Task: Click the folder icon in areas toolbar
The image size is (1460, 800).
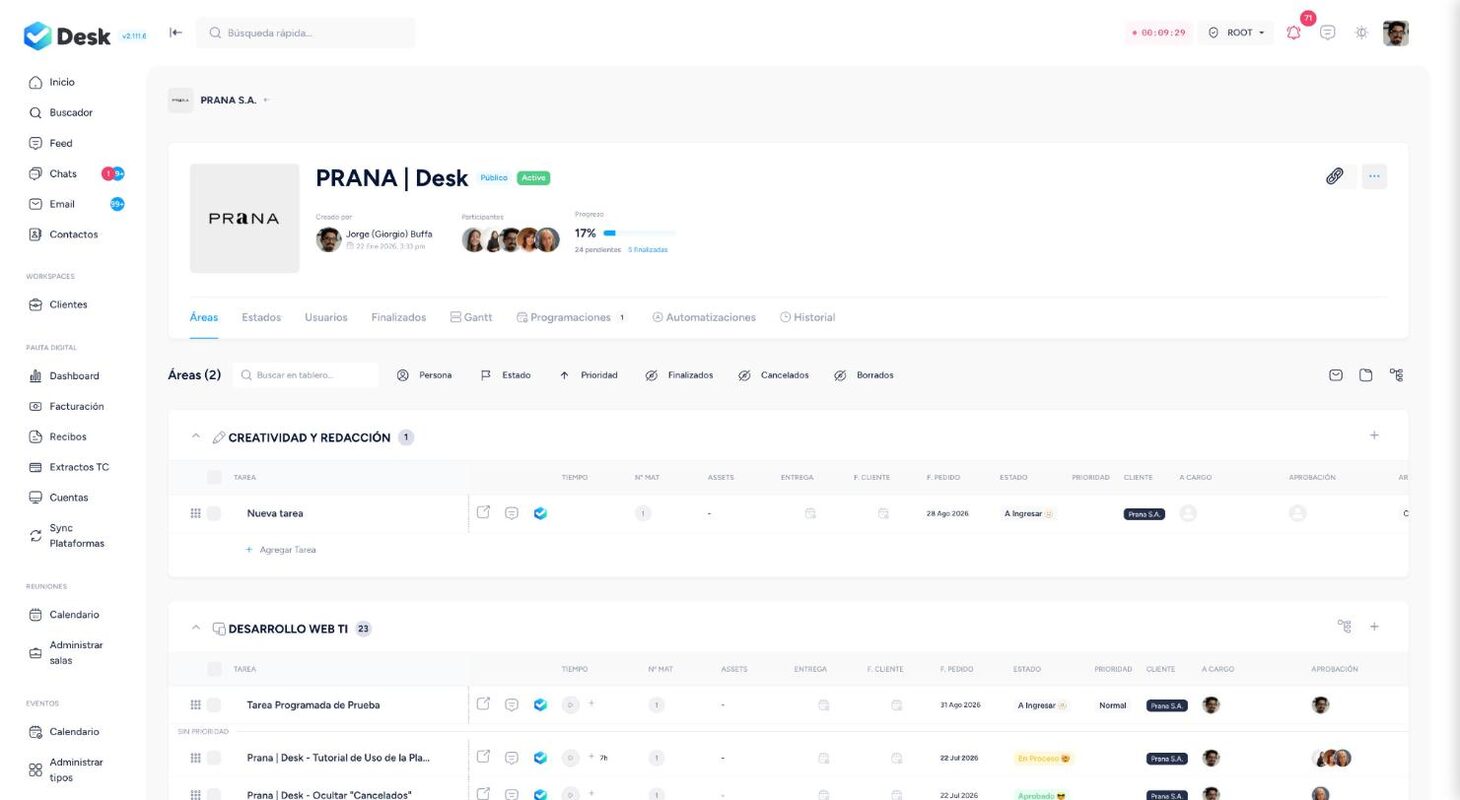Action: 1366,375
